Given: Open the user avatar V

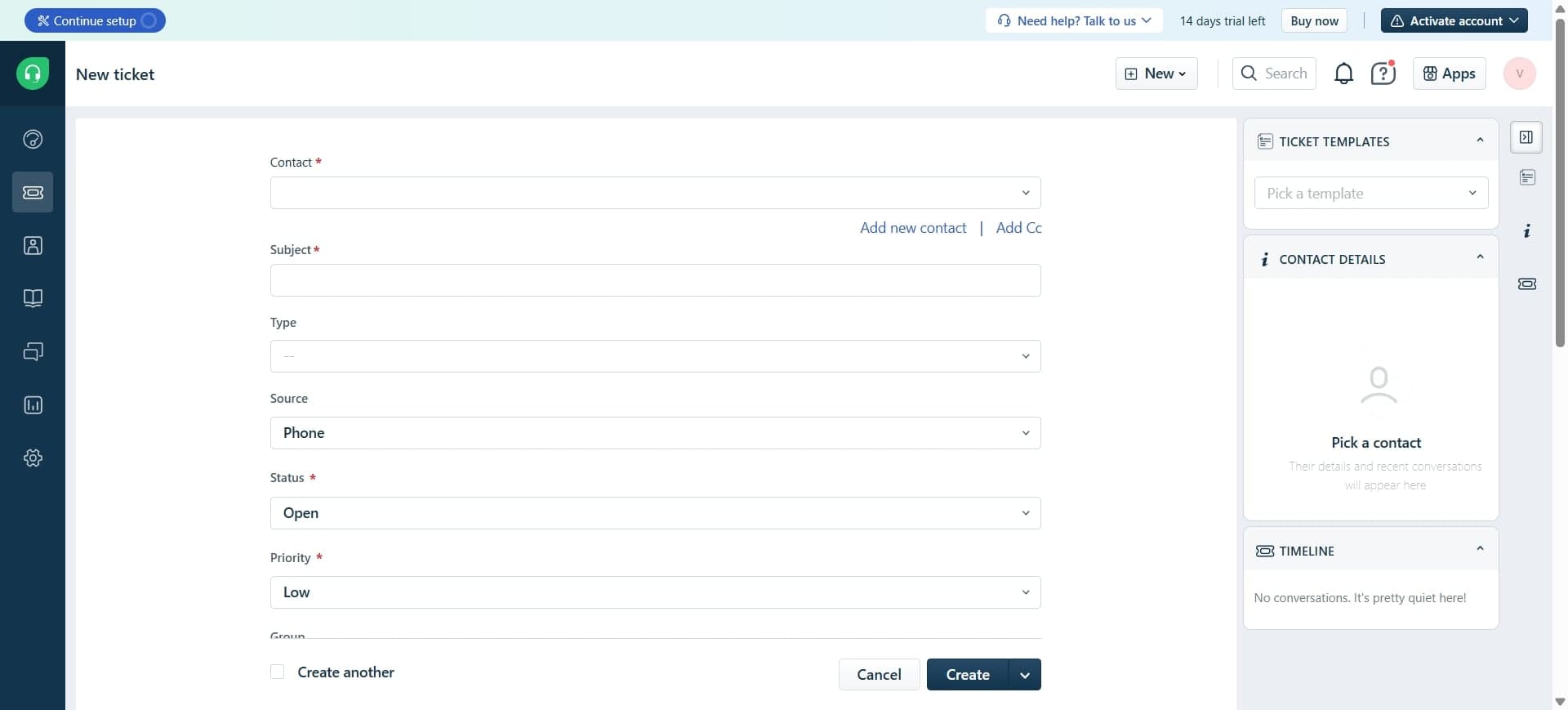Looking at the screenshot, I should tap(1519, 74).
